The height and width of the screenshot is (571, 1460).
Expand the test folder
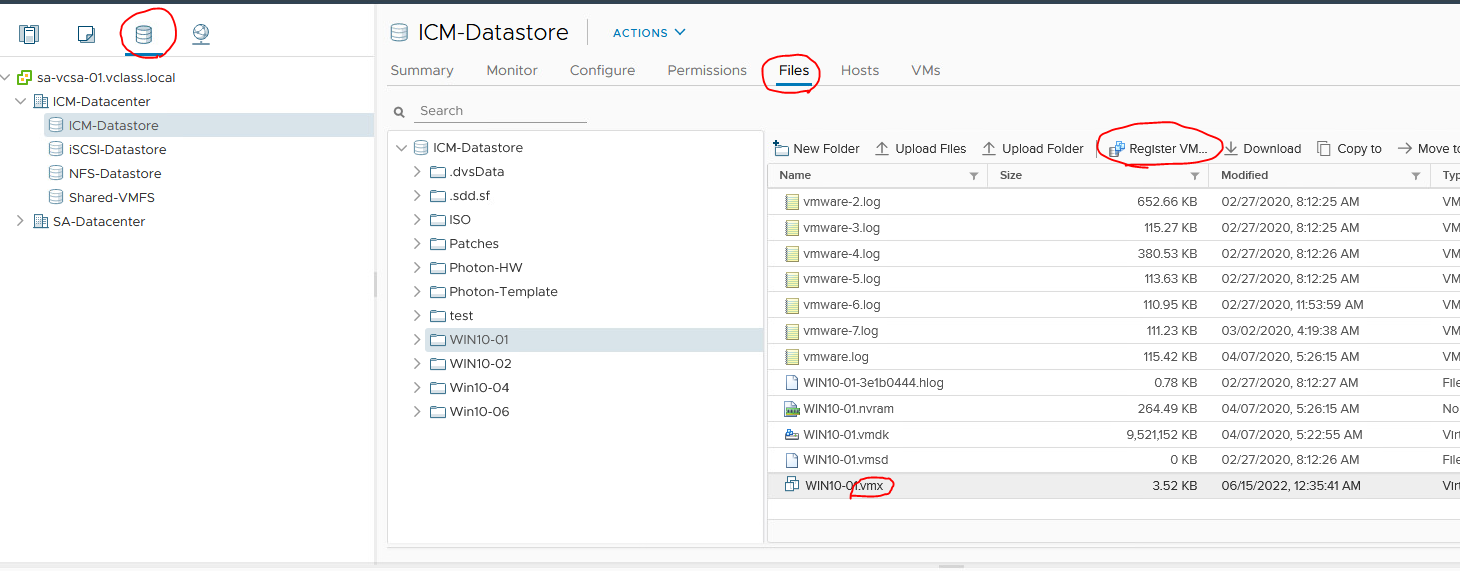click(x=418, y=315)
